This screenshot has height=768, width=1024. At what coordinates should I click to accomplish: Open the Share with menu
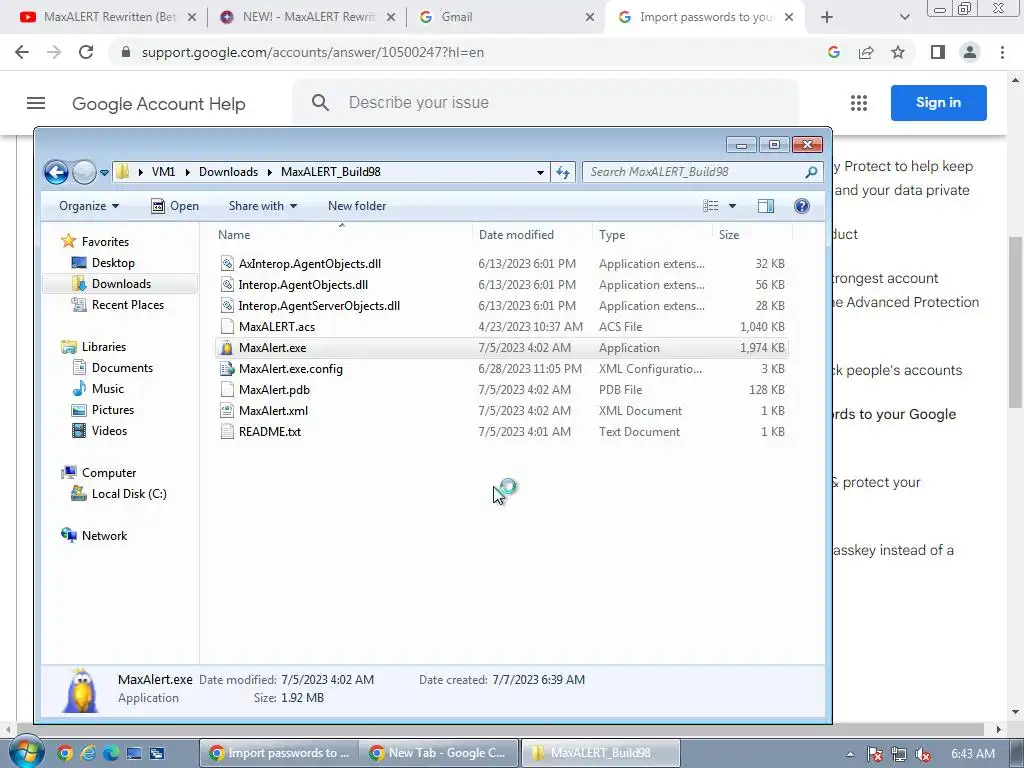click(x=263, y=206)
